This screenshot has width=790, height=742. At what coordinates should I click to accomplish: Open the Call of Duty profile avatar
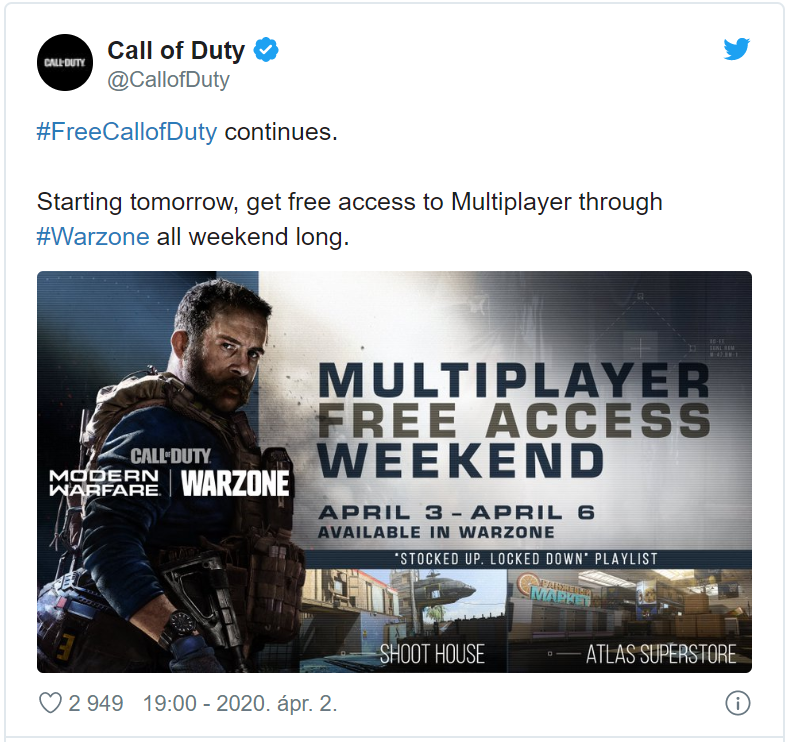65,62
